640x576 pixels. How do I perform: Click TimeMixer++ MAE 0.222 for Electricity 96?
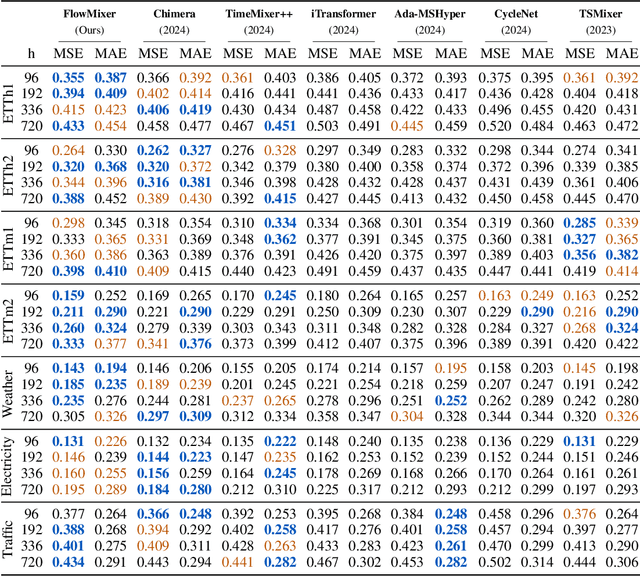click(280, 441)
